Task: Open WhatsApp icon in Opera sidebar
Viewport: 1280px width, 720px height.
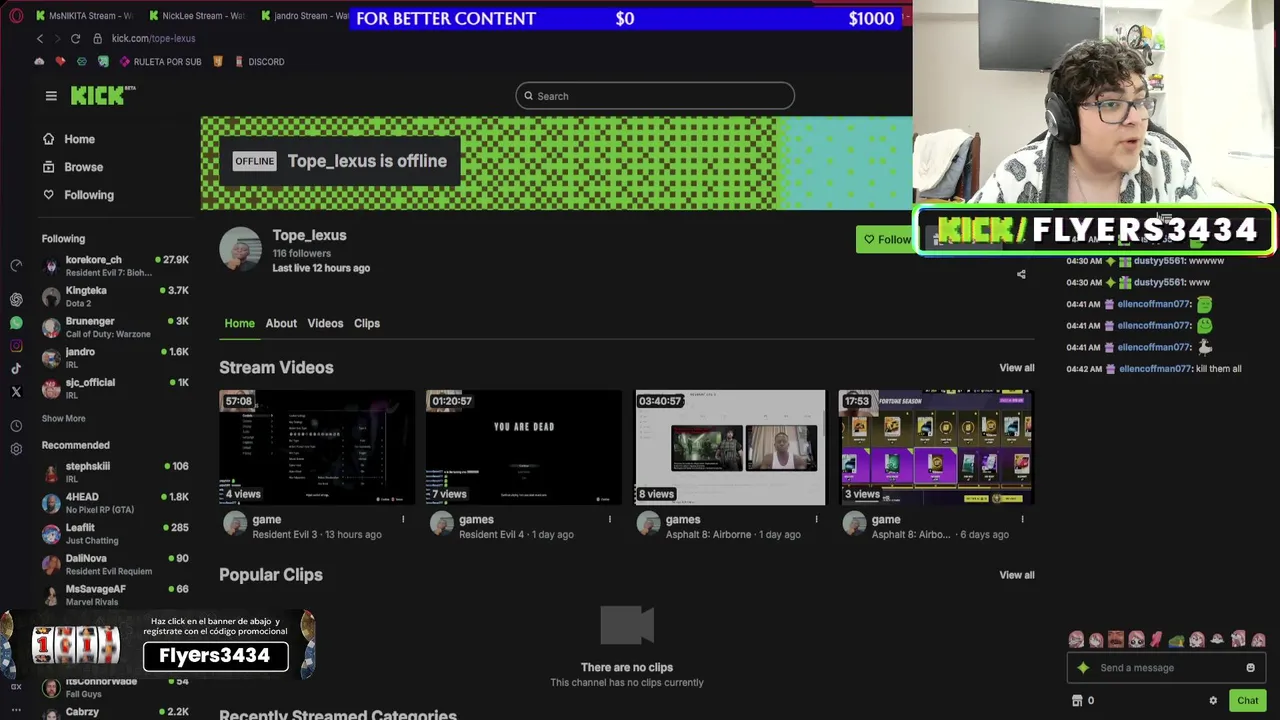Action: (16, 323)
